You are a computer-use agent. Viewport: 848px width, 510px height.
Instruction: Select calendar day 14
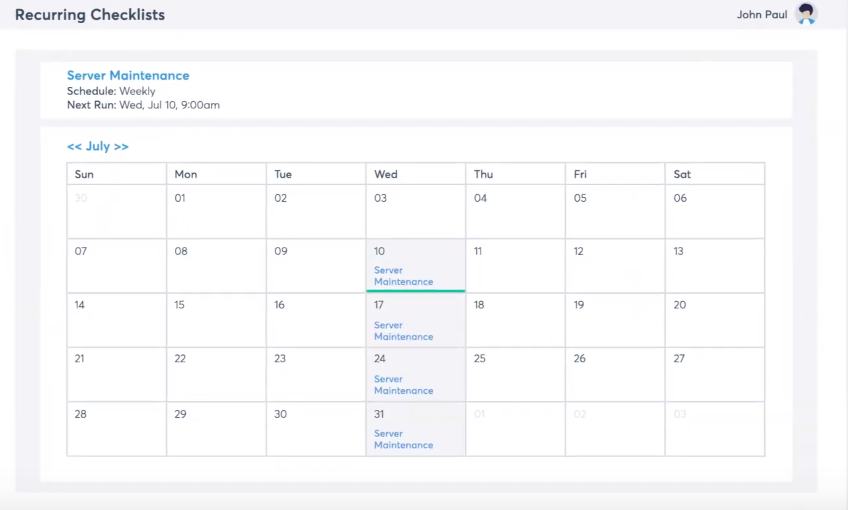[117, 320]
